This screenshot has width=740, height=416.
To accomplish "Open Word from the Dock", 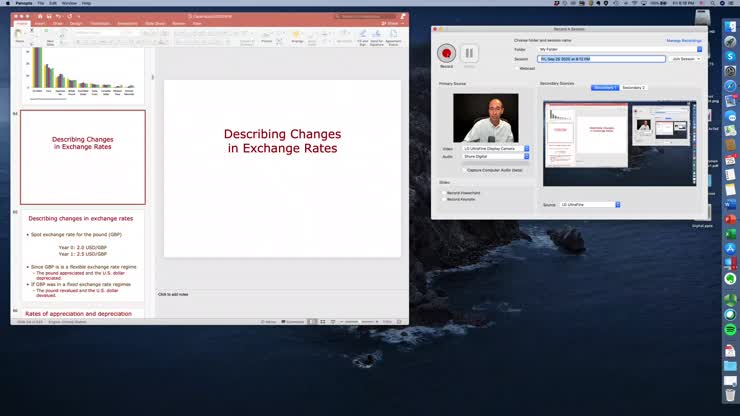I will coord(730,204).
